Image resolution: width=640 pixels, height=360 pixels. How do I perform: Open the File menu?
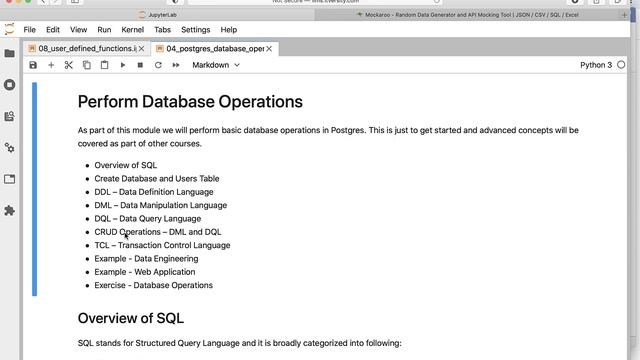tap(29, 30)
